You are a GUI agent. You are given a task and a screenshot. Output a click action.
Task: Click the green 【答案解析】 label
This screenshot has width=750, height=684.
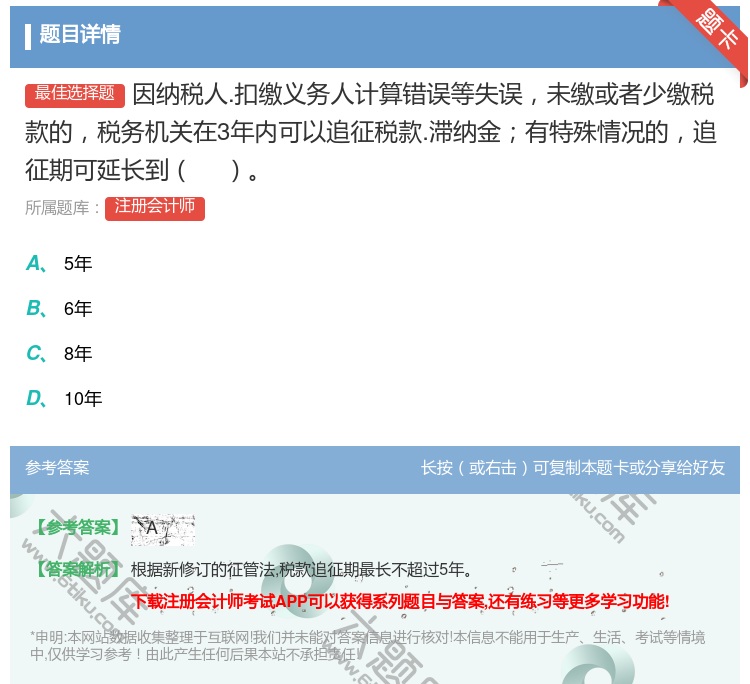click(76, 570)
